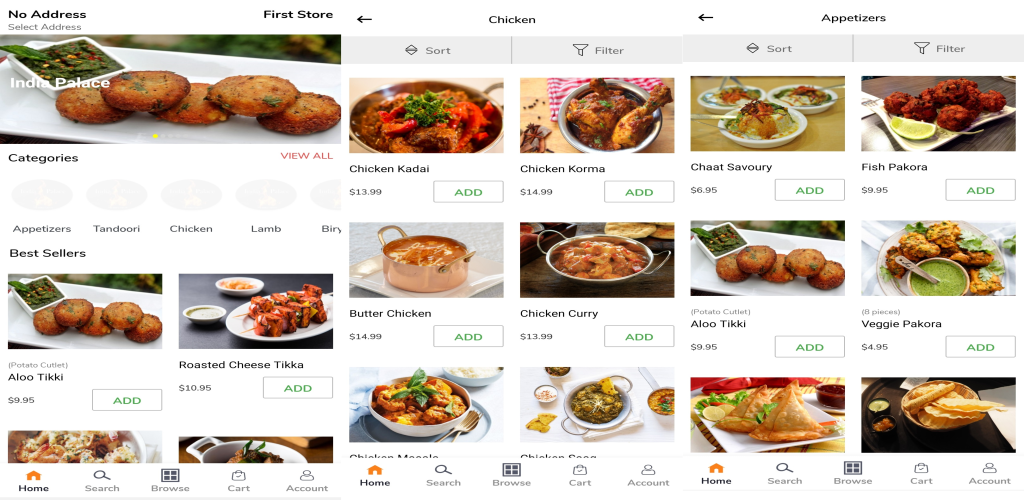Select the Tandoori category
The width and height of the screenshot is (1024, 500).
pyautogui.click(x=117, y=205)
